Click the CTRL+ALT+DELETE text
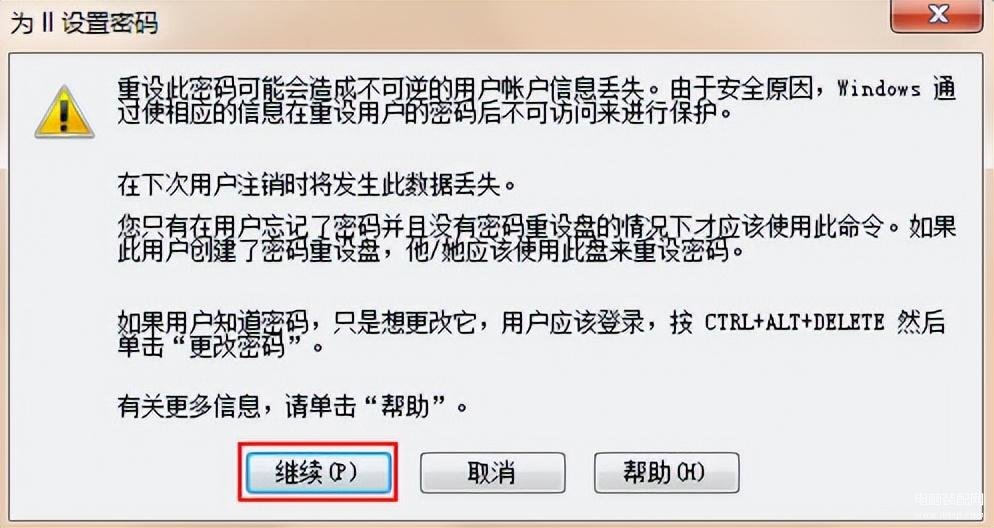Viewport: 994px width, 528px height. coord(794,323)
